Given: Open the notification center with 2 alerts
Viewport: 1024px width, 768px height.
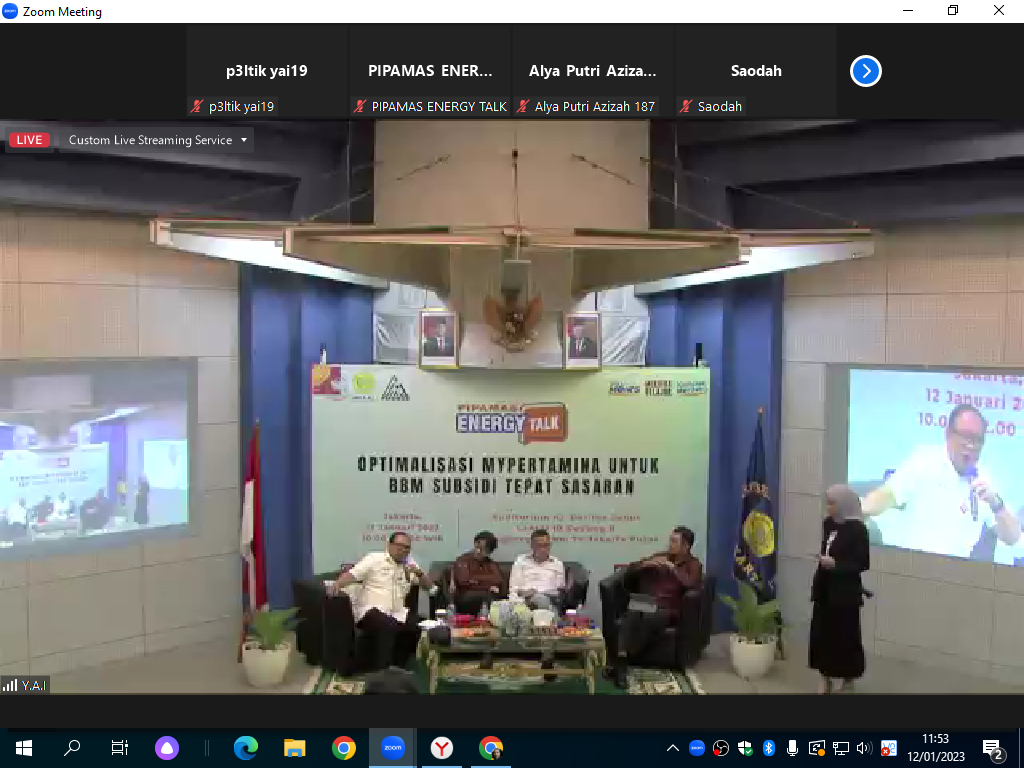Looking at the screenshot, I should coord(992,749).
